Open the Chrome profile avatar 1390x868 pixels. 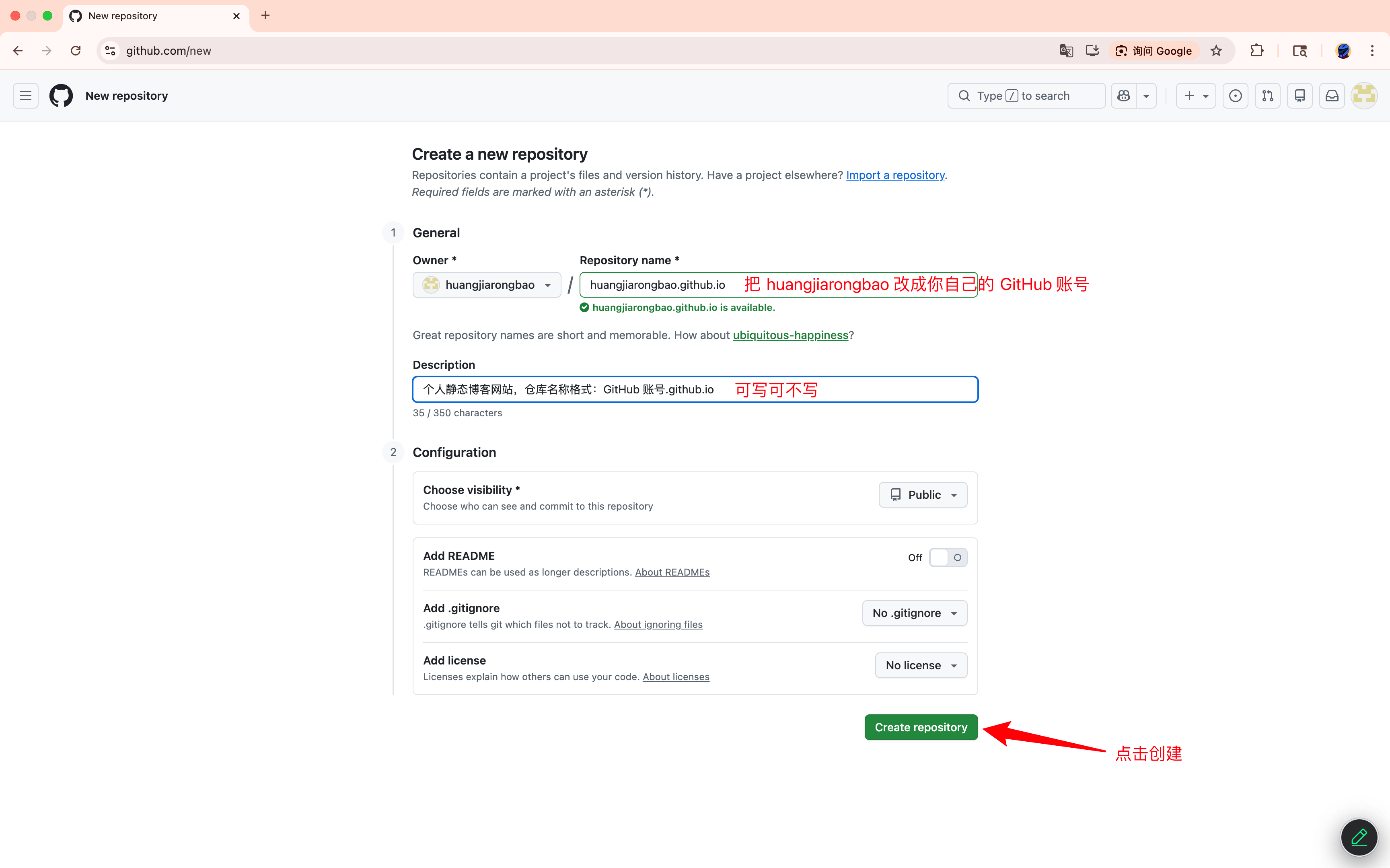[x=1343, y=51]
